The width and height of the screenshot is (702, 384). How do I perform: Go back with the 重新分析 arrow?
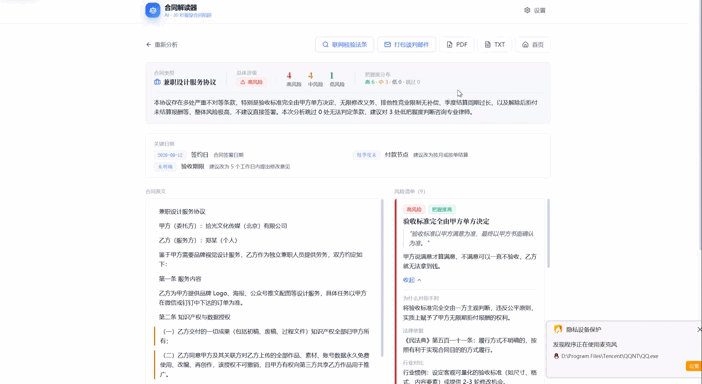point(149,45)
